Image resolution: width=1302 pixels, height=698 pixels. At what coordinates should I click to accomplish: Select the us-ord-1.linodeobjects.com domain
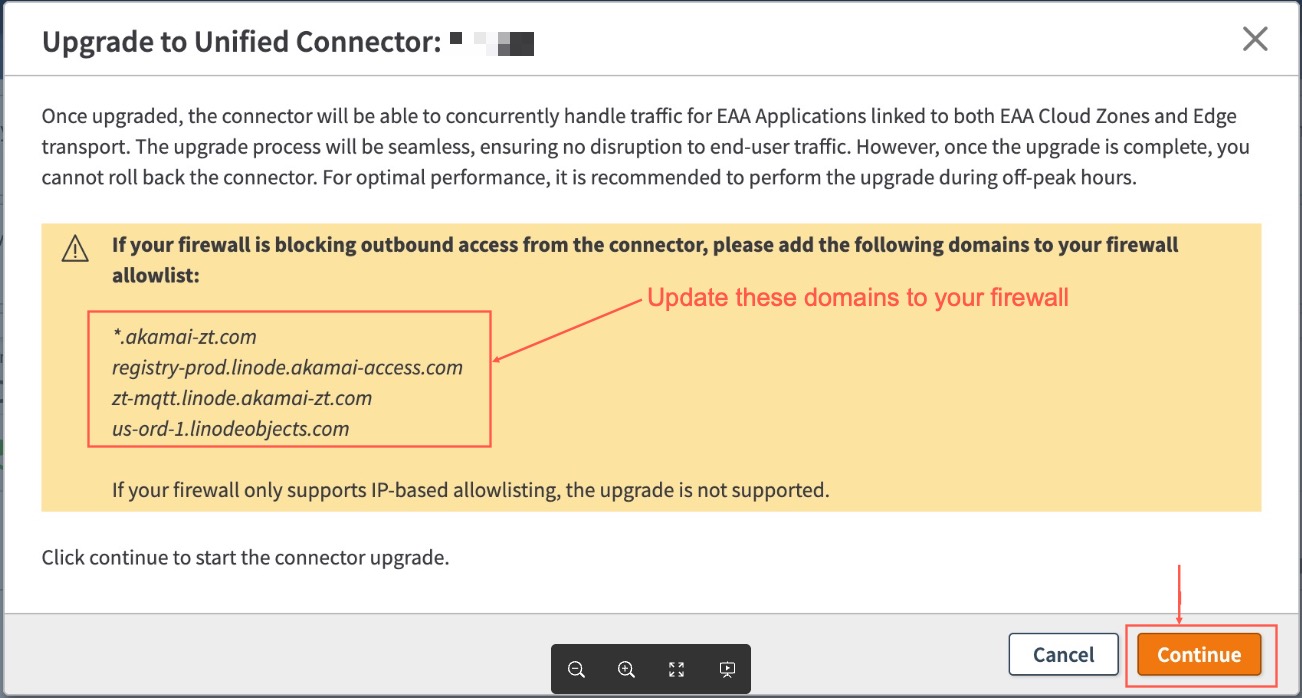230,429
